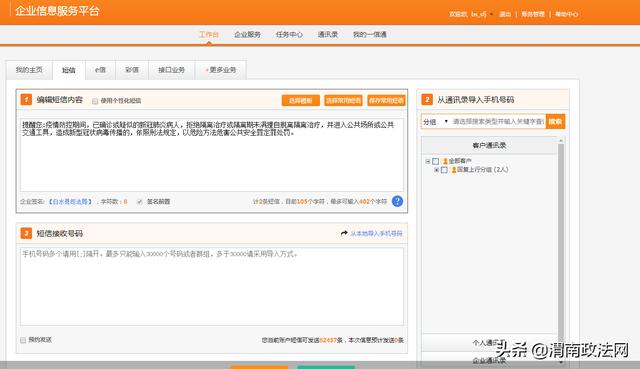The height and width of the screenshot is (369, 640).
Task: Check the 全部客户 checkbox in the tree
Action: click(x=436, y=161)
